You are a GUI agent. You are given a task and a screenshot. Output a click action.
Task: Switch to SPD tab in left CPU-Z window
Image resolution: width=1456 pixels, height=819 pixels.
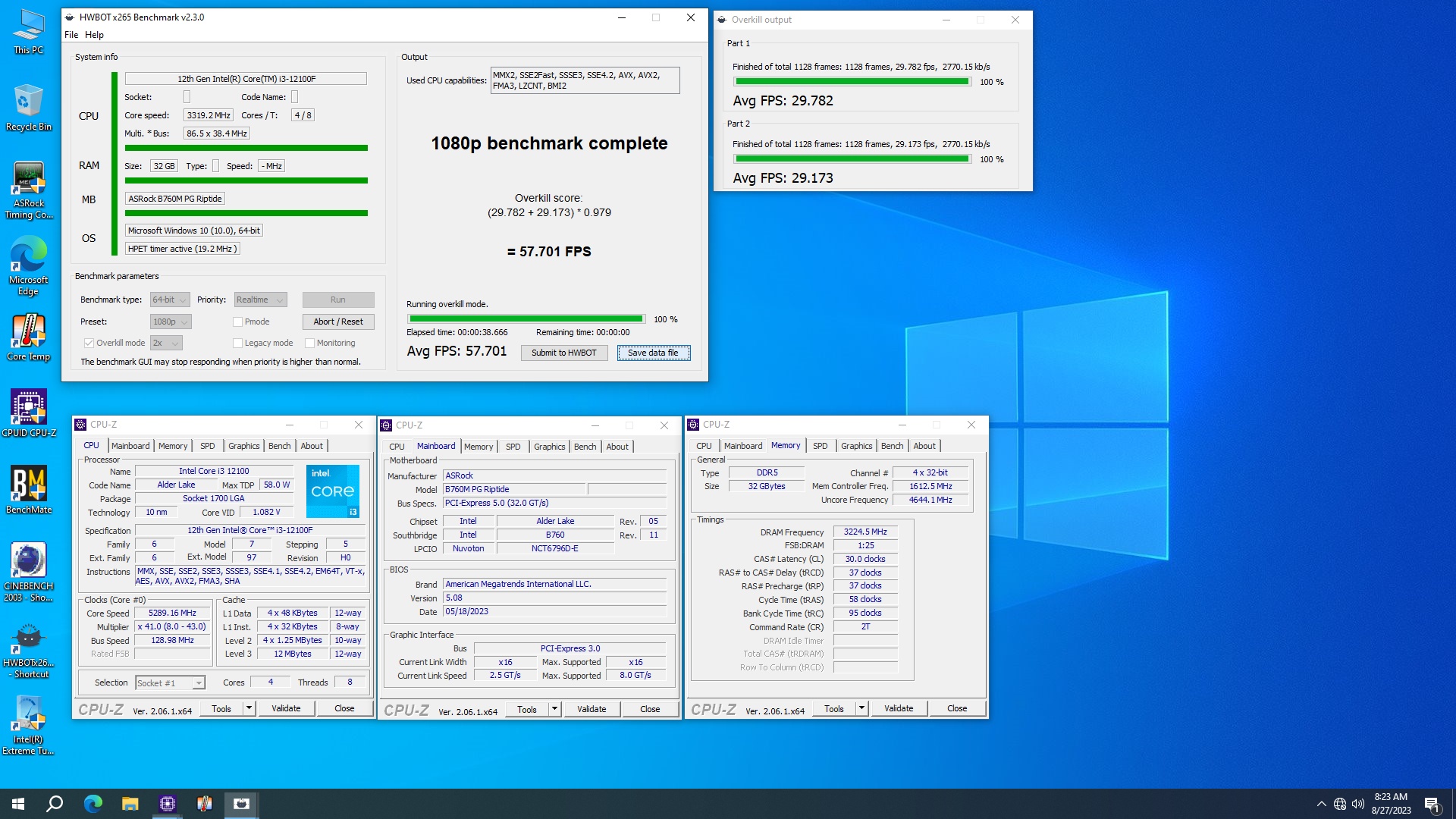(x=207, y=446)
